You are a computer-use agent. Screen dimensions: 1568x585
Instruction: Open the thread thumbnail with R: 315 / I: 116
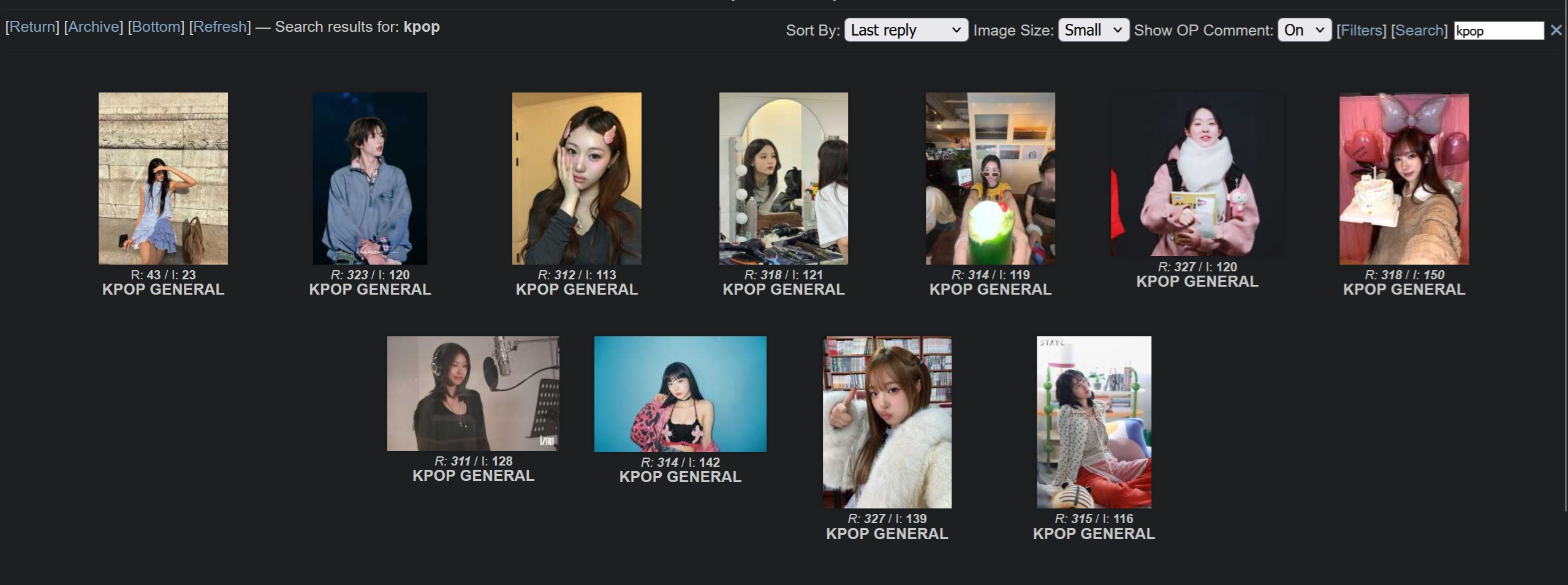click(x=1094, y=422)
